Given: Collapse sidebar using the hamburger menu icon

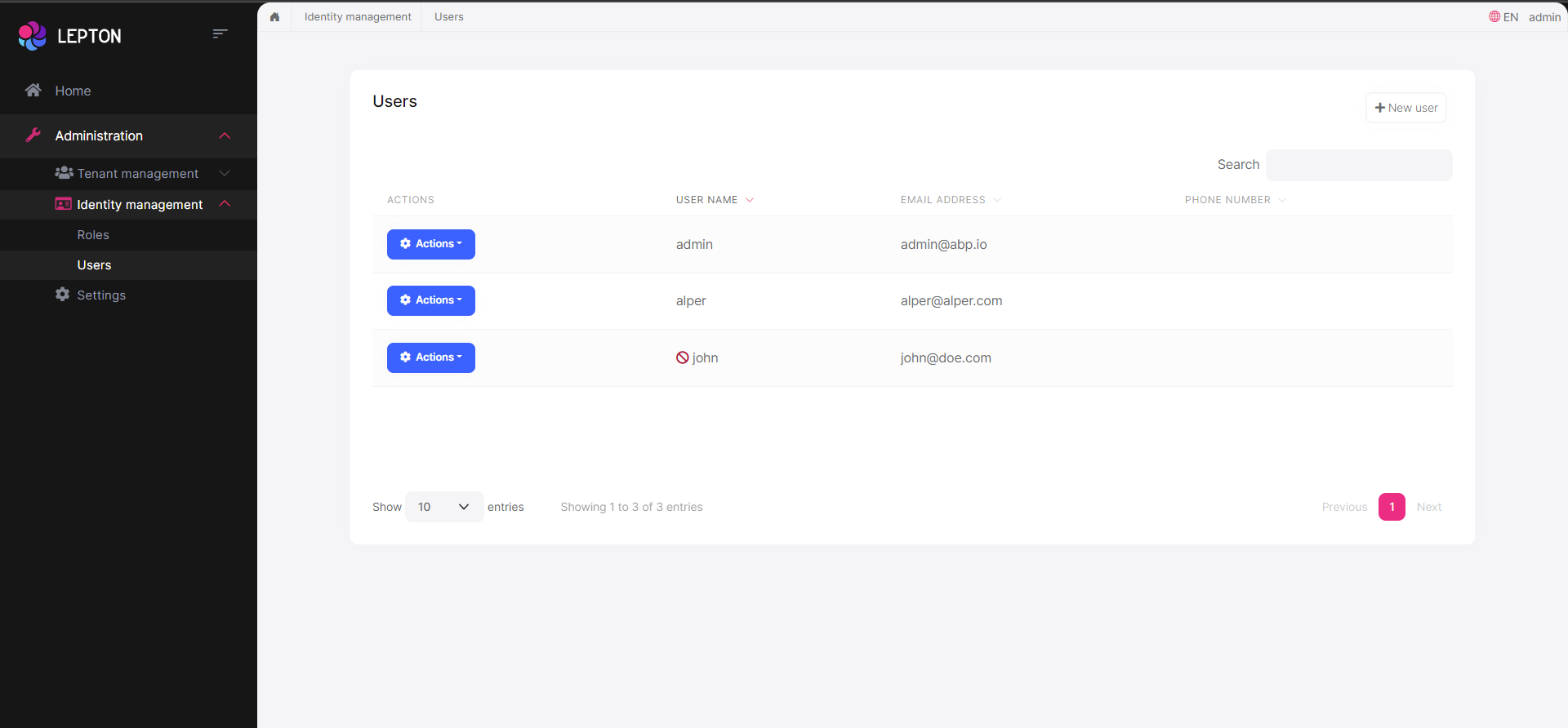Looking at the screenshot, I should pos(220,33).
